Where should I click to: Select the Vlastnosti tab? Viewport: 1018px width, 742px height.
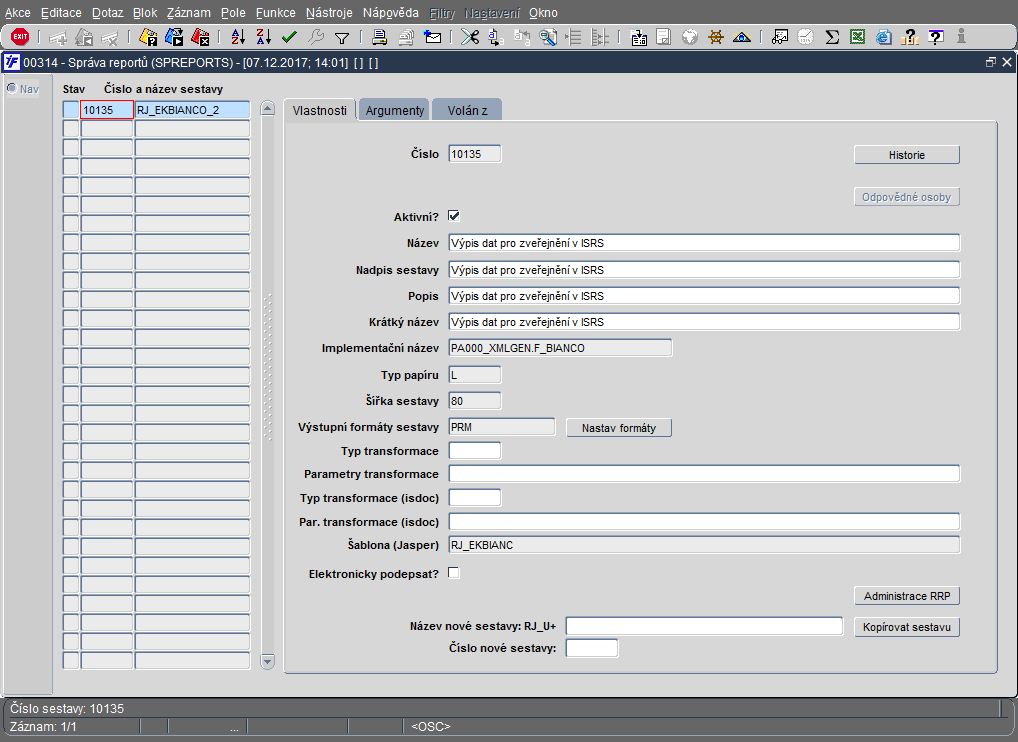pyautogui.click(x=319, y=110)
